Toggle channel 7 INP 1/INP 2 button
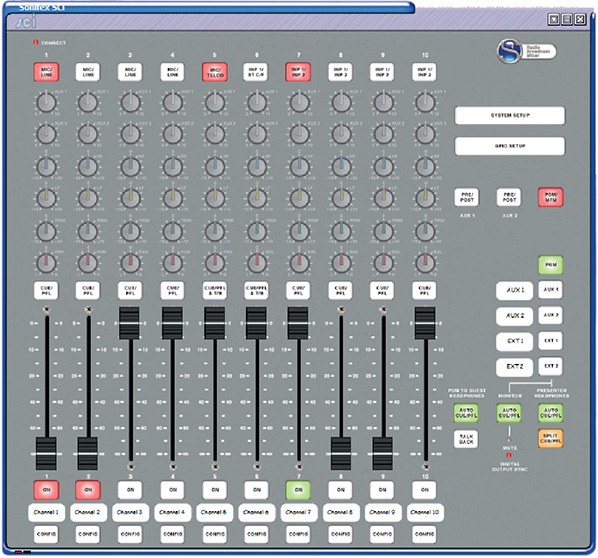The image size is (598, 558). coord(298,72)
